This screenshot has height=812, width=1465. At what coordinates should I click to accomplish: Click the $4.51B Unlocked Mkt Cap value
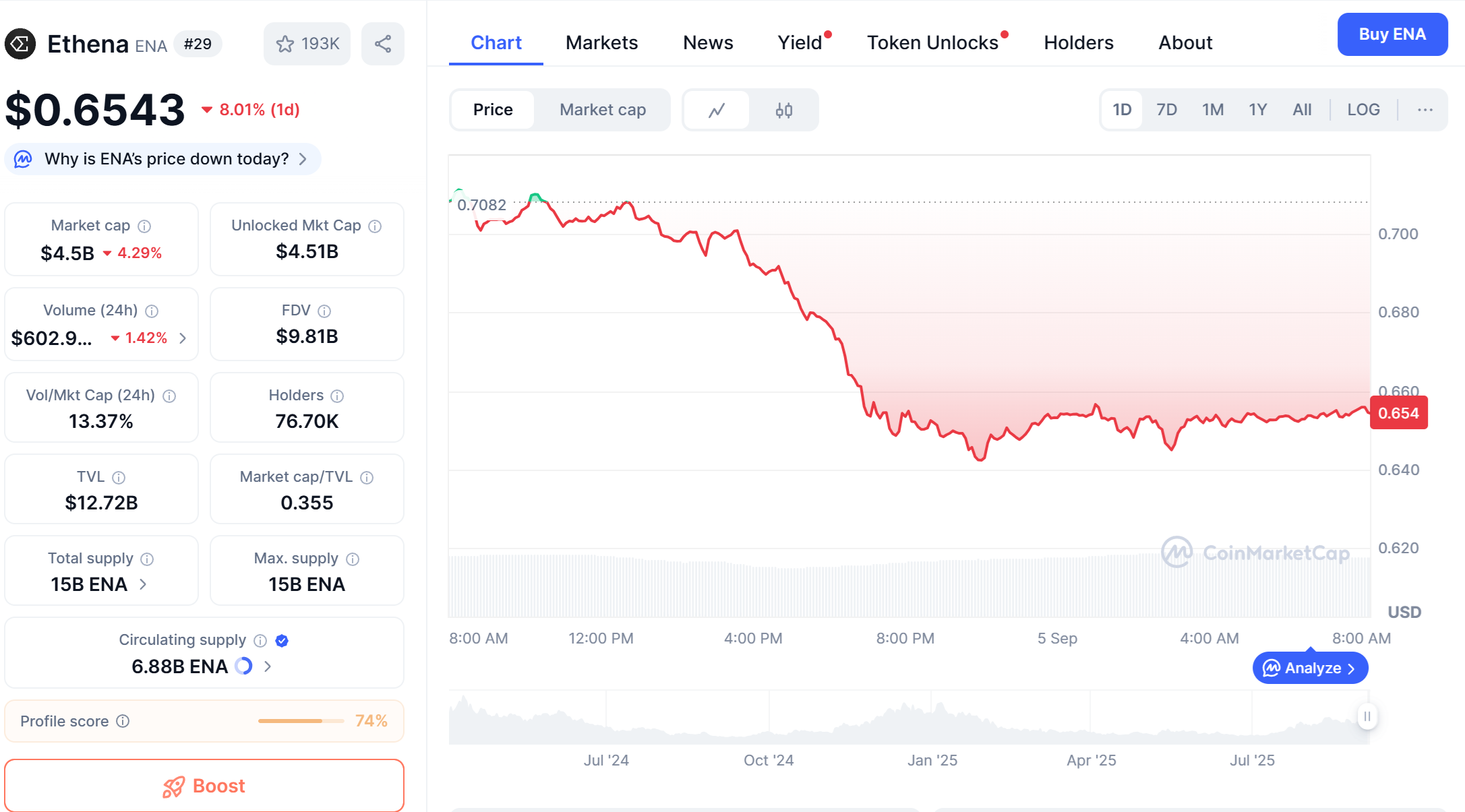pos(307,252)
